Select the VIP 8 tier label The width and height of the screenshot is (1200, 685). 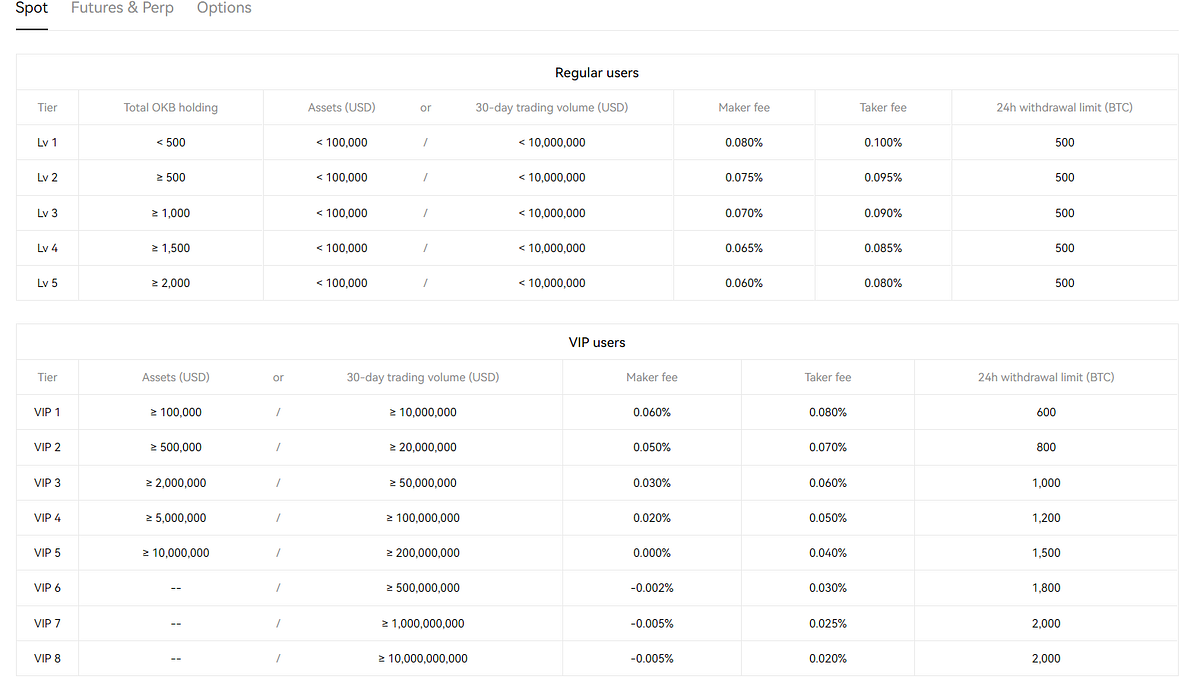click(47, 658)
